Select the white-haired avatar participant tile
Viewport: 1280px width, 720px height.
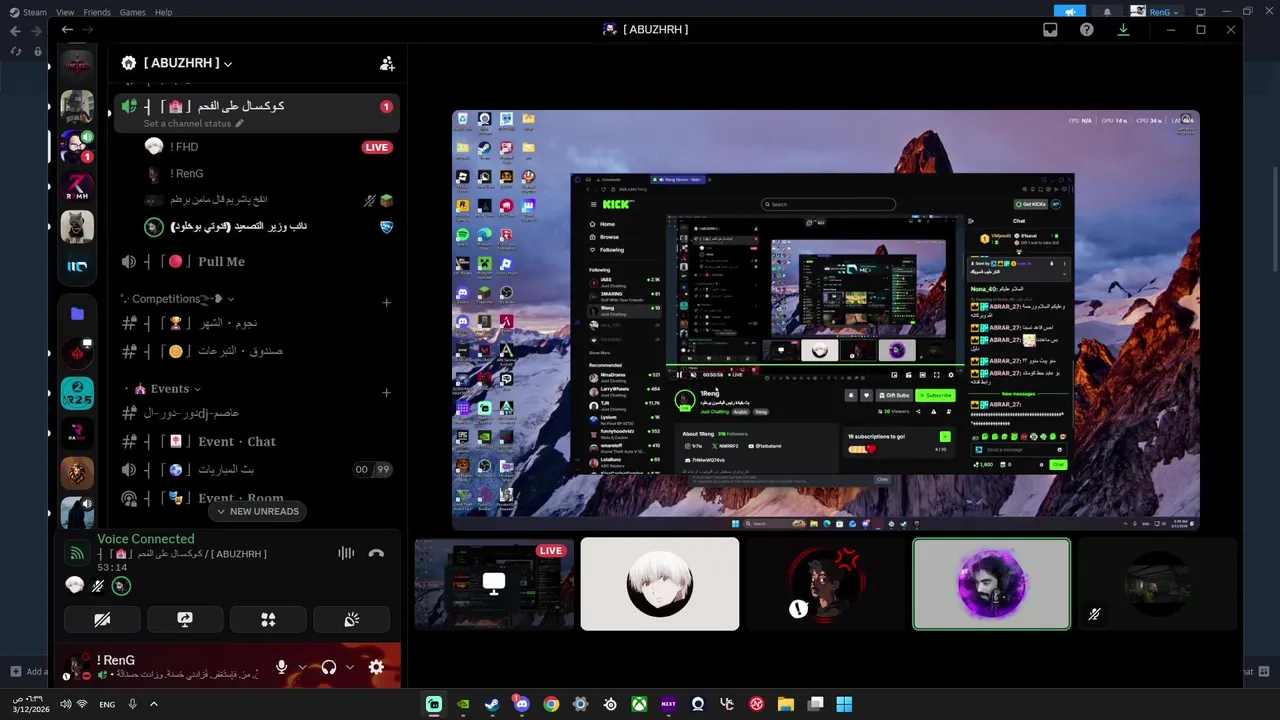pos(660,584)
